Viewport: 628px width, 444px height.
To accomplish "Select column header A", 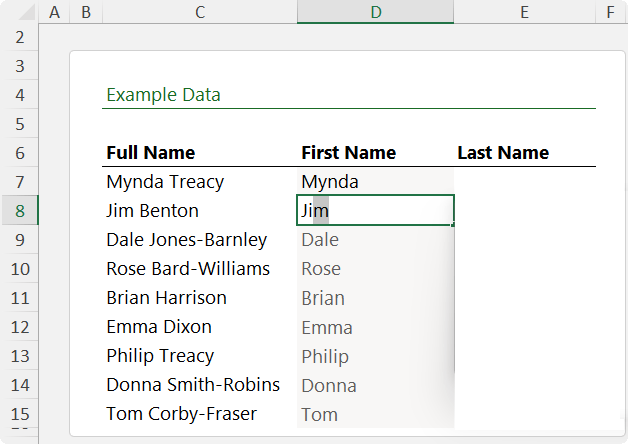I will tap(54, 12).
